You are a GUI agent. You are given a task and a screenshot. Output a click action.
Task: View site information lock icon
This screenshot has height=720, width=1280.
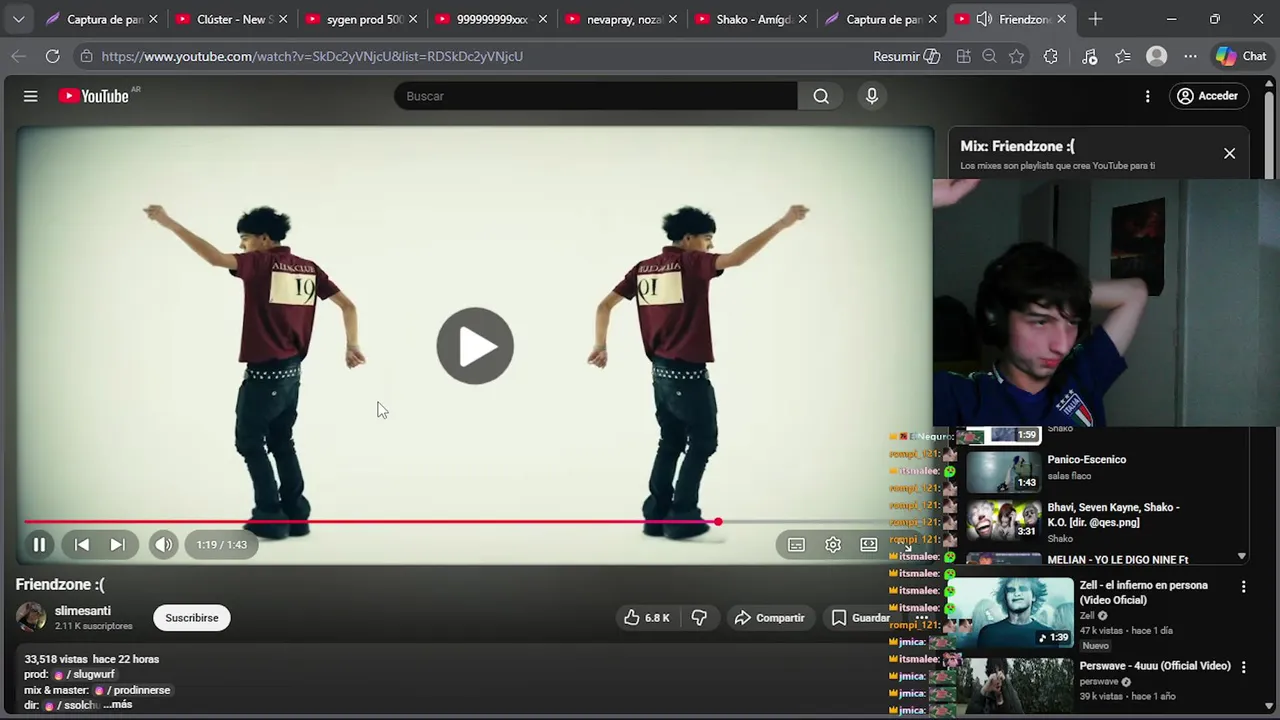coord(87,56)
